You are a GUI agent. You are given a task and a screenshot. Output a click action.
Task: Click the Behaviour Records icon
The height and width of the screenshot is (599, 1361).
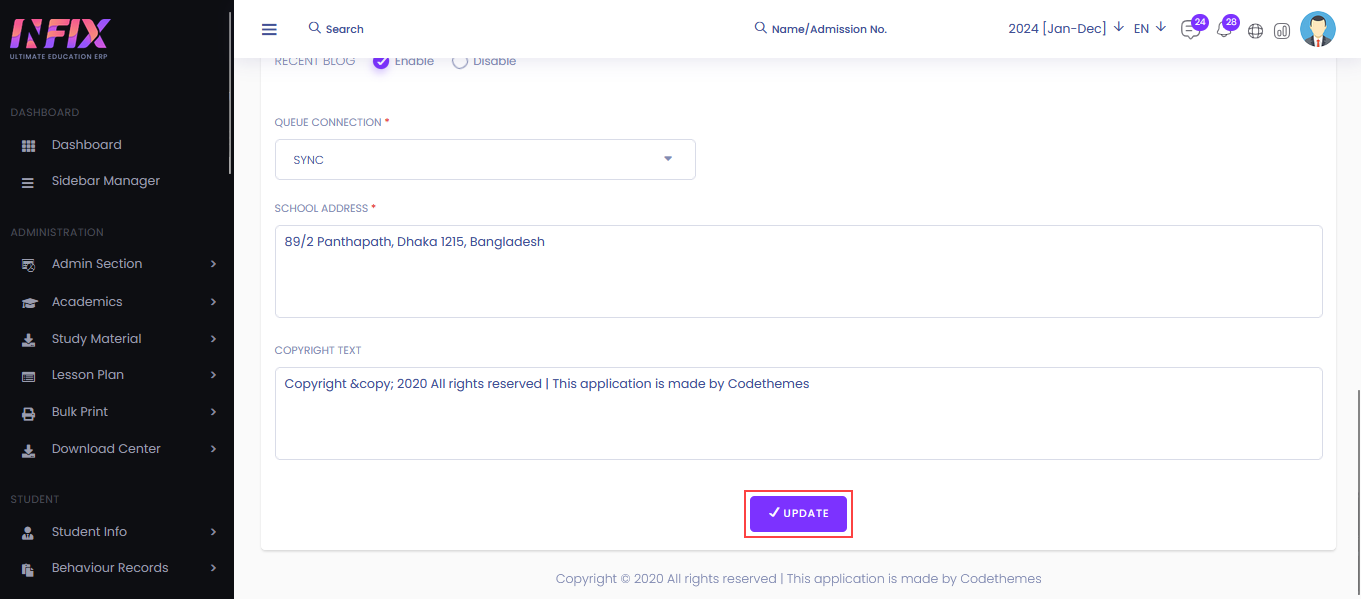pyautogui.click(x=29, y=569)
